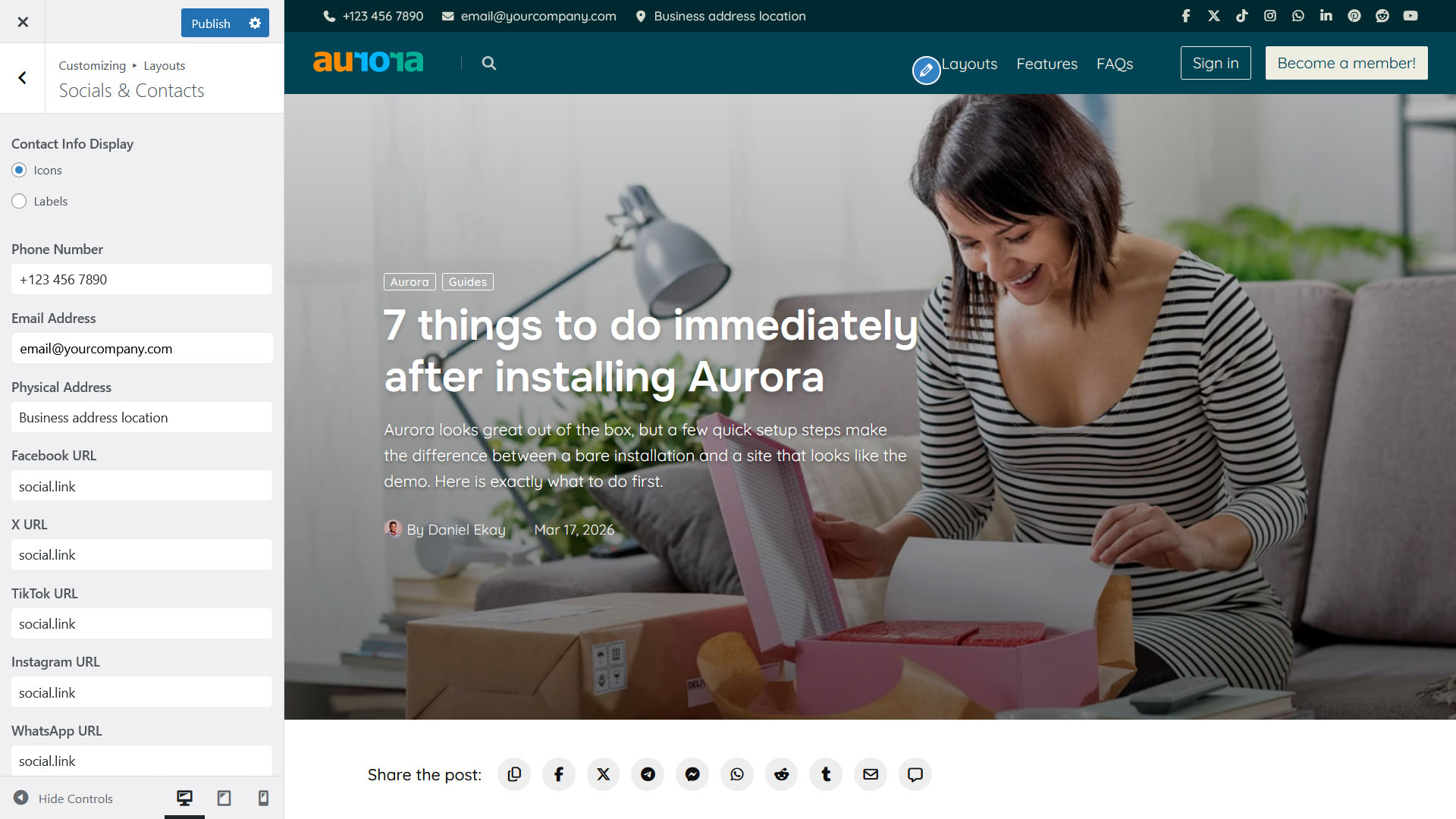
Task: Switch to tablet preview device
Action: (224, 798)
